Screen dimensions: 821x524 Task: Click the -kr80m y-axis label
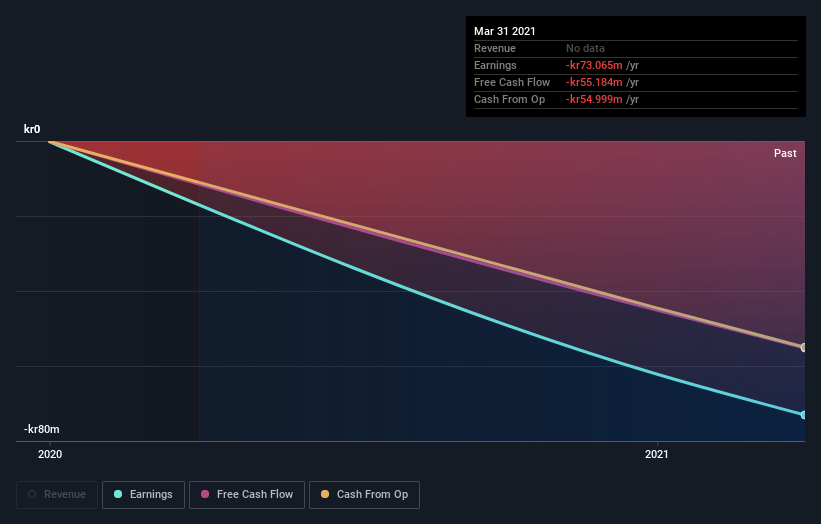point(41,429)
